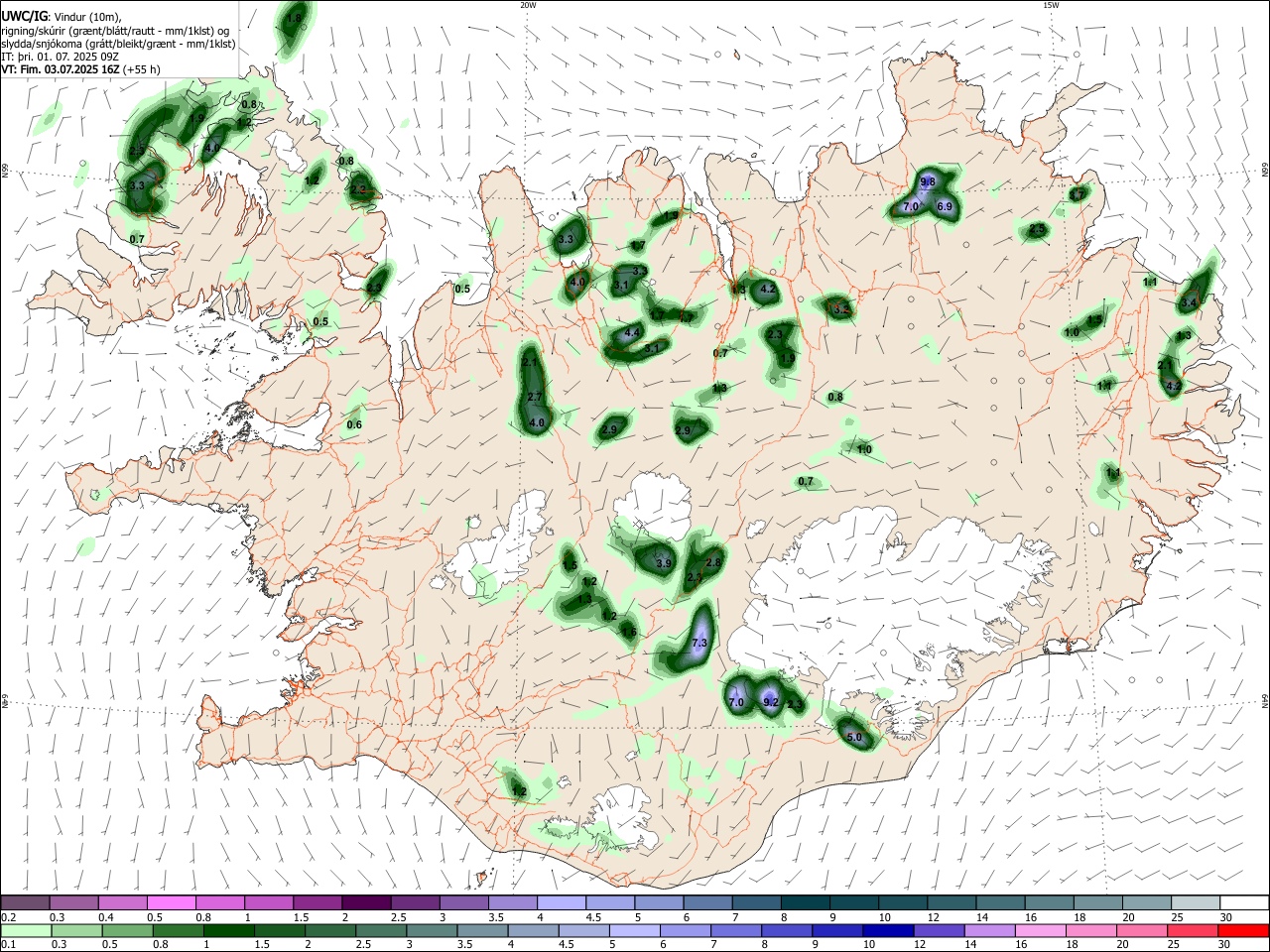This screenshot has width=1270, height=952.
Task: Click the 6.9 precipitation value label
Action: click(945, 207)
